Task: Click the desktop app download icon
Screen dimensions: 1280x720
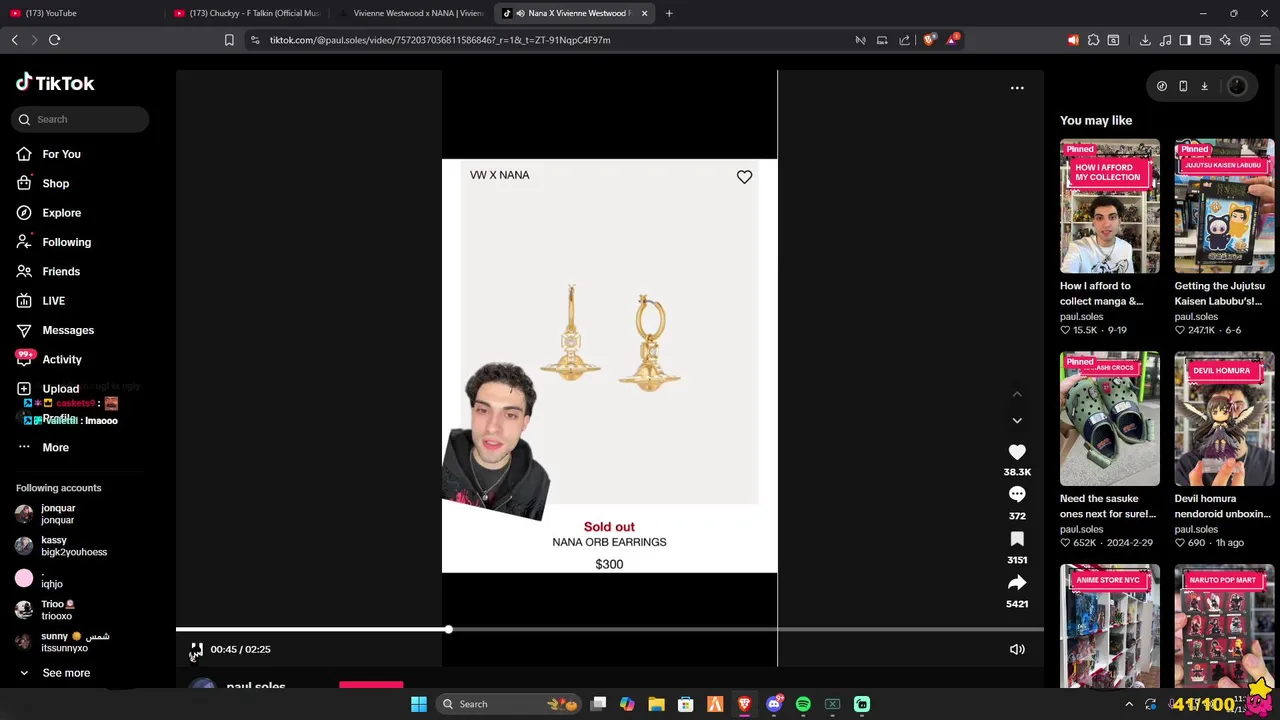Action: tap(1204, 86)
